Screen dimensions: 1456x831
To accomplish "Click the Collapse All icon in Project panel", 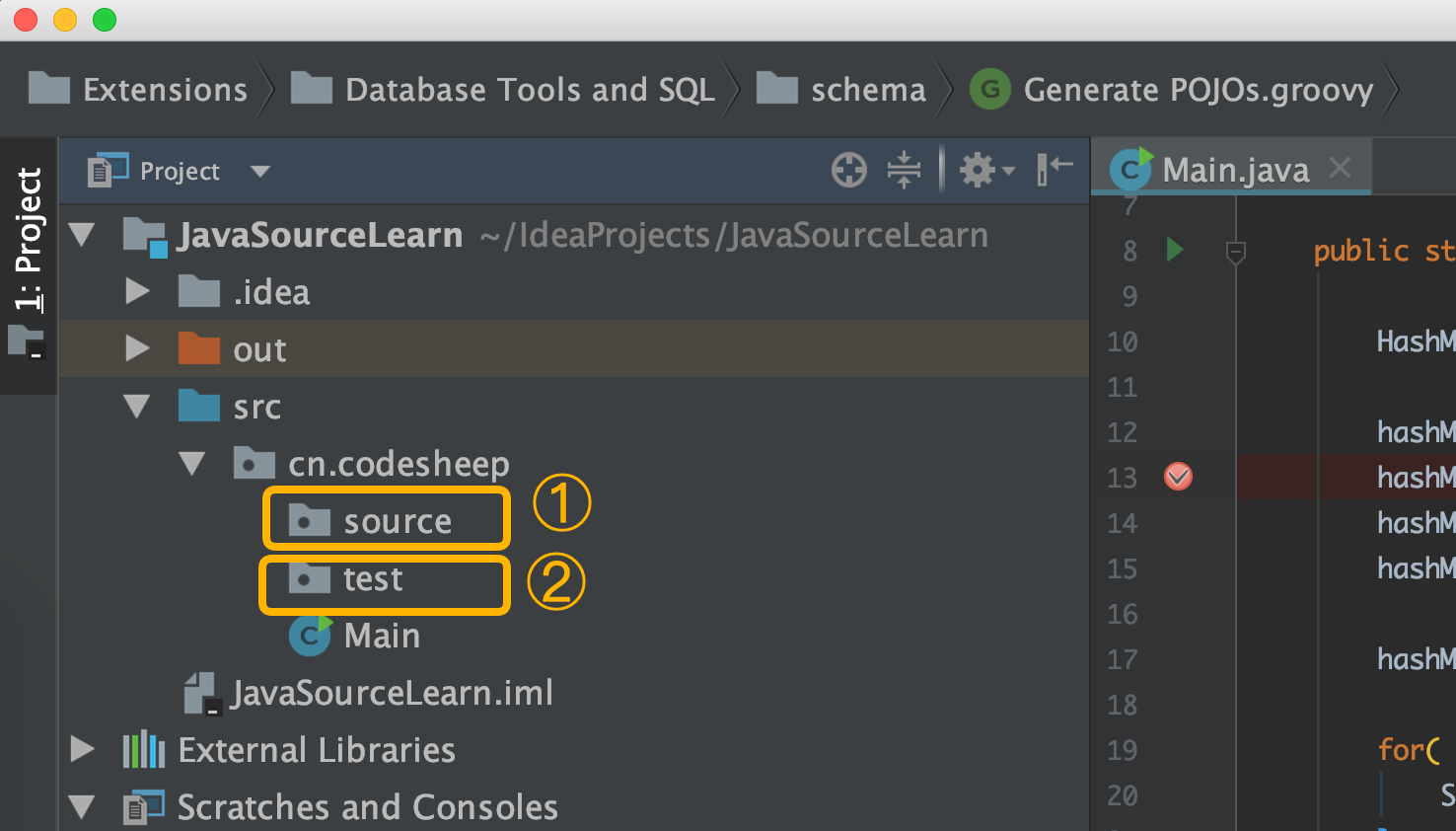I will [904, 170].
